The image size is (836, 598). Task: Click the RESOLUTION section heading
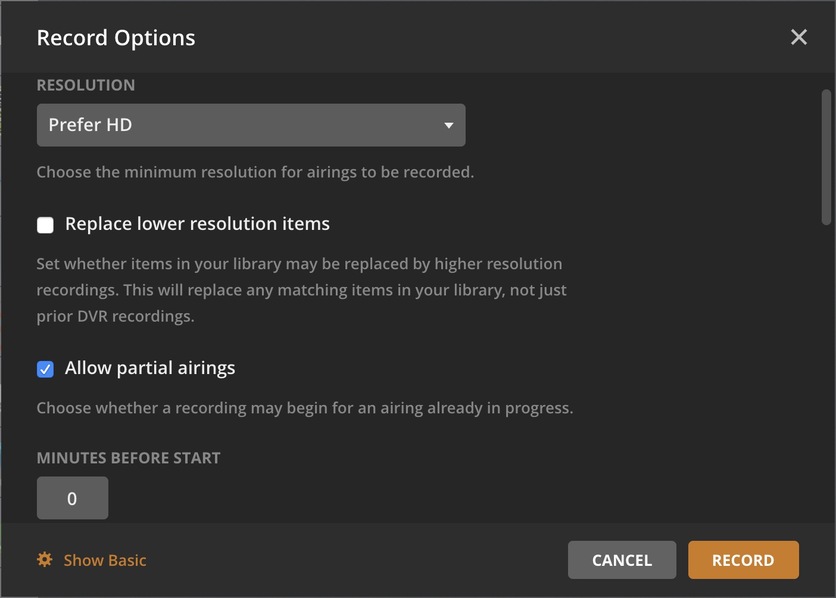coord(86,86)
